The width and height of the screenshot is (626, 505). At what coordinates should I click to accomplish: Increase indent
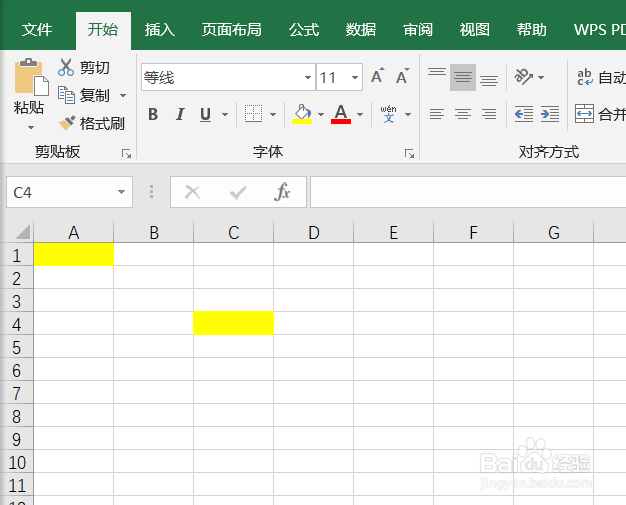pyautogui.click(x=550, y=115)
